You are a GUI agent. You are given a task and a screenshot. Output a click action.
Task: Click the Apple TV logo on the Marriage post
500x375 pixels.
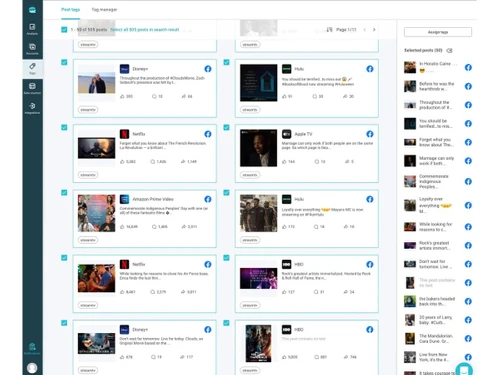point(286,134)
